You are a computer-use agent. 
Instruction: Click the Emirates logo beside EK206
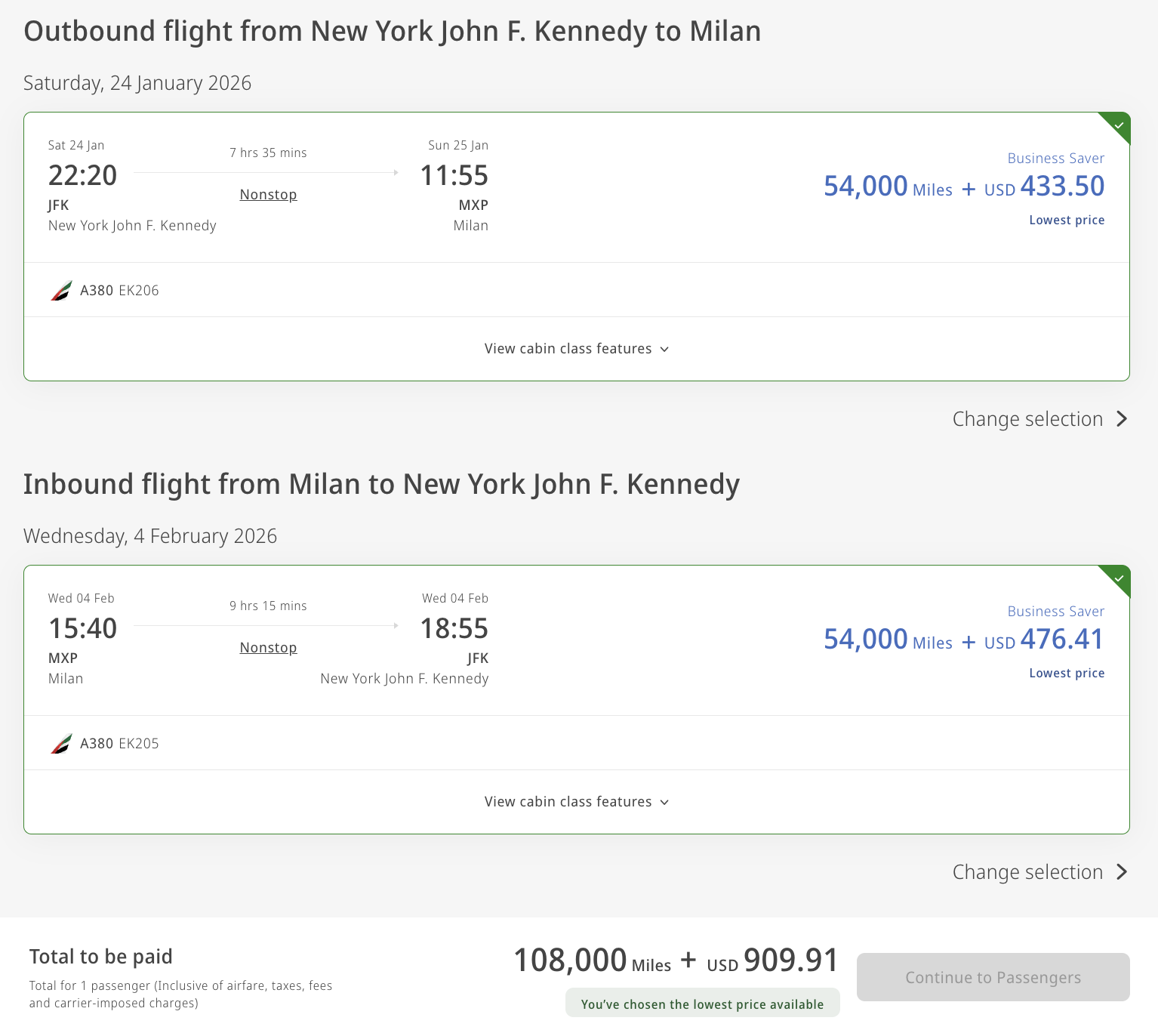pos(61,291)
